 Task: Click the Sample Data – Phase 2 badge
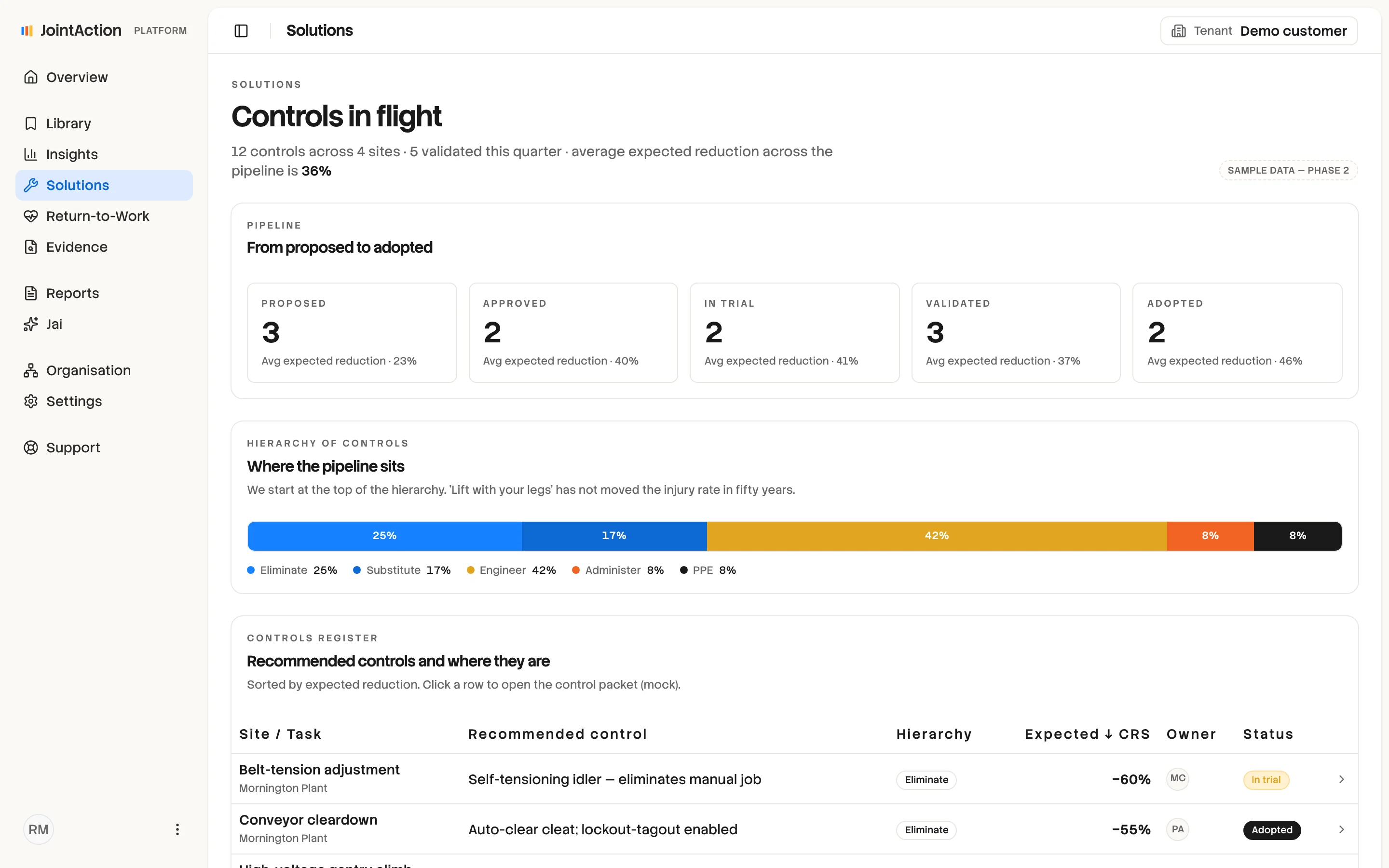click(x=1288, y=171)
